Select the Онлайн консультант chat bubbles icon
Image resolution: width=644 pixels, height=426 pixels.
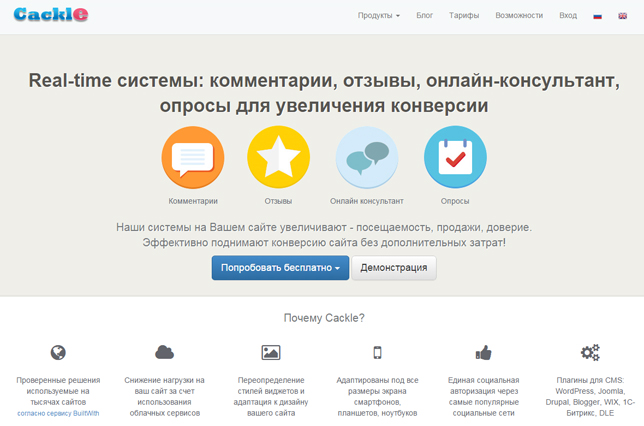(367, 157)
